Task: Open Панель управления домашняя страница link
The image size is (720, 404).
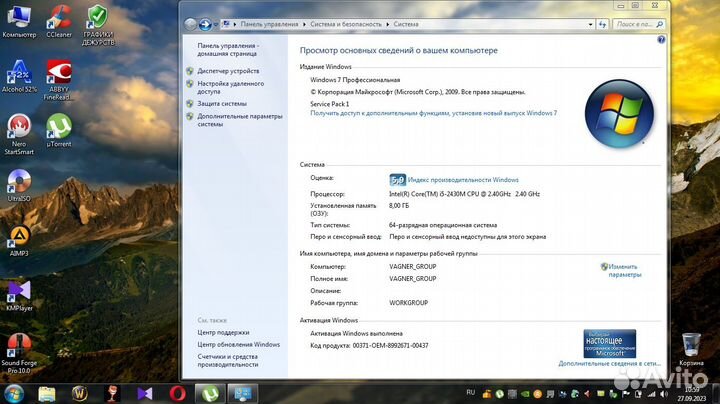Action: pyautogui.click(x=228, y=50)
